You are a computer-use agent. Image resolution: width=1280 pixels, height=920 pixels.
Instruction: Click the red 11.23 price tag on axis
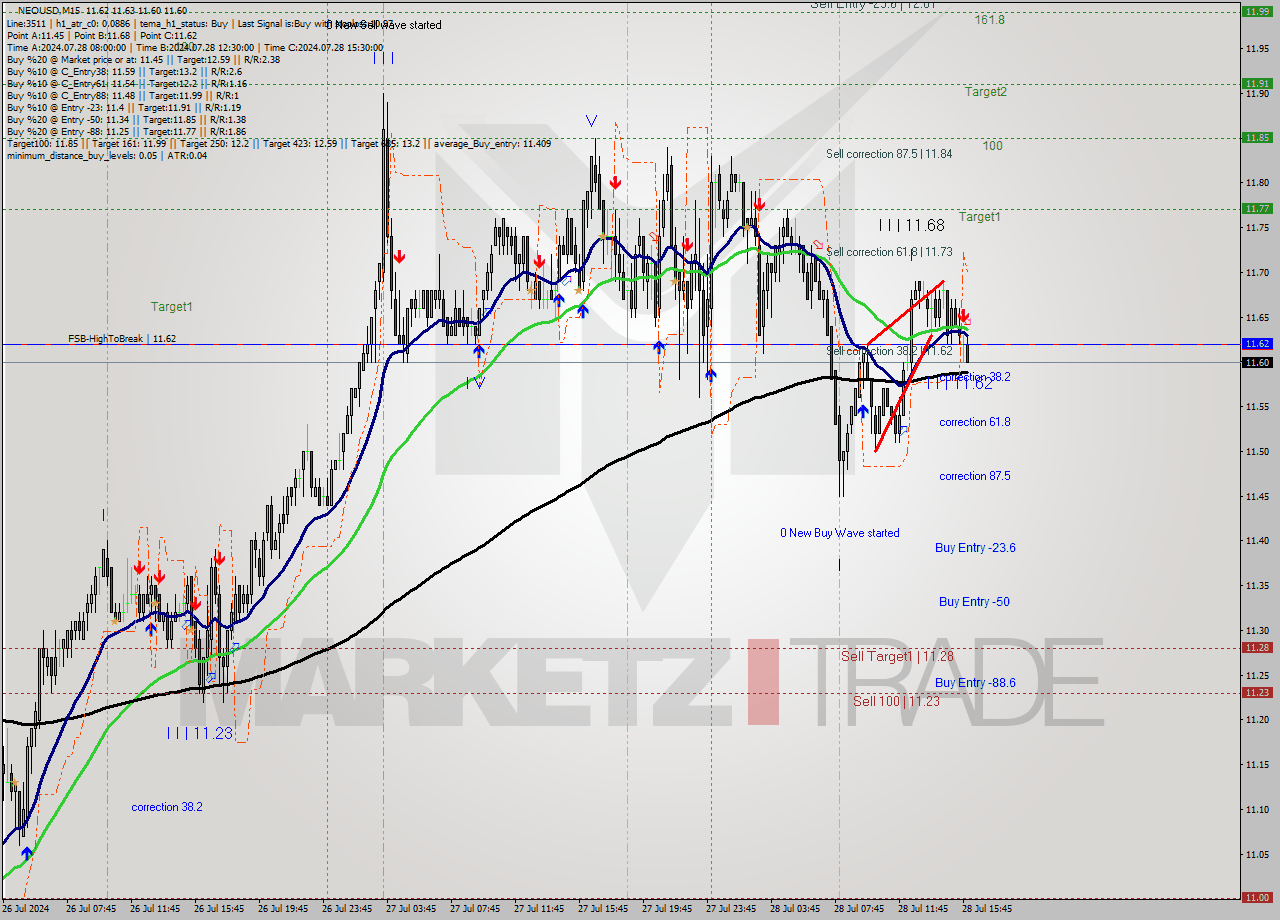(1256, 693)
